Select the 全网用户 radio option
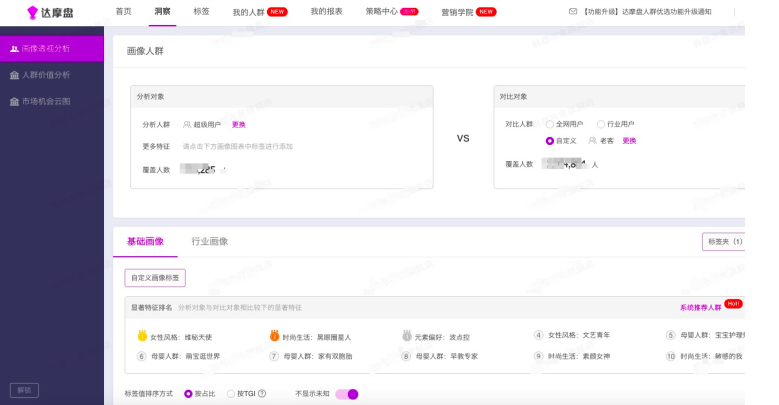The image size is (779, 405). [550, 124]
